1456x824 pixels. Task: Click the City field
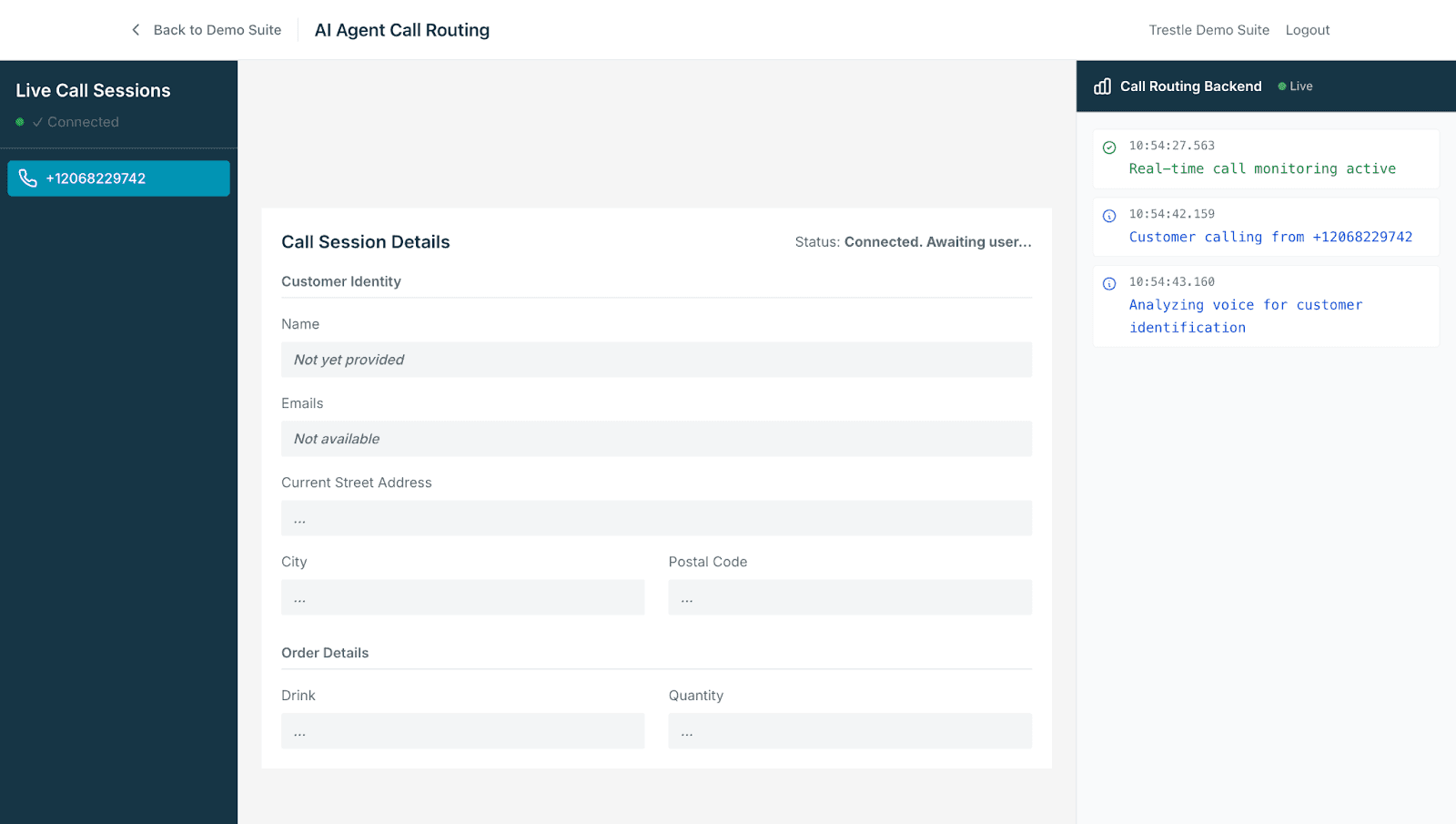coord(462,597)
